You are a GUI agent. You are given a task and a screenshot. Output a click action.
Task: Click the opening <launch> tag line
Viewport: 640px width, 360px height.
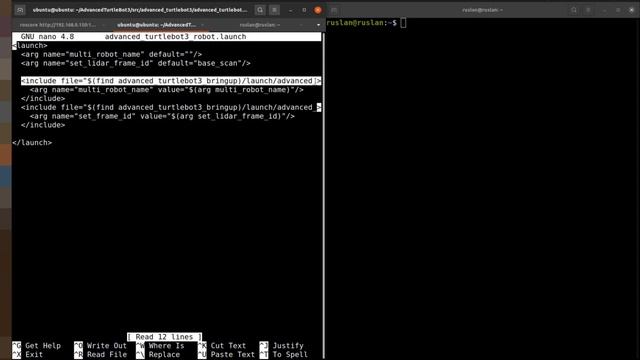(30, 45)
